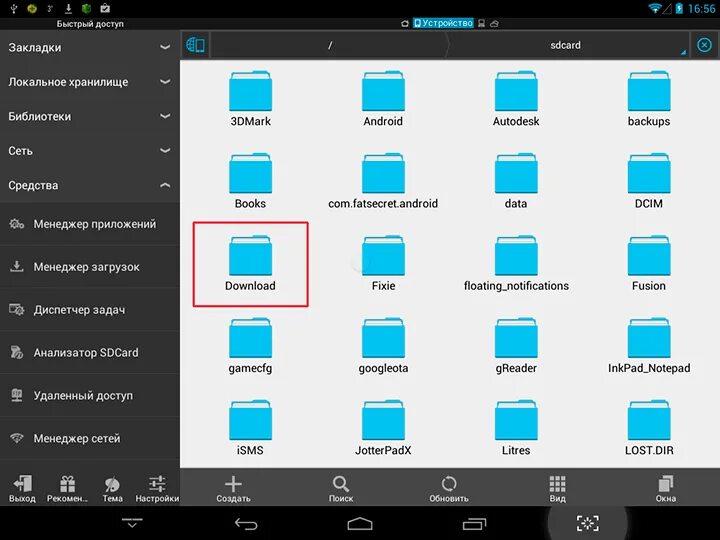Tap the Поиск search button
The height and width of the screenshot is (540, 720).
click(341, 489)
